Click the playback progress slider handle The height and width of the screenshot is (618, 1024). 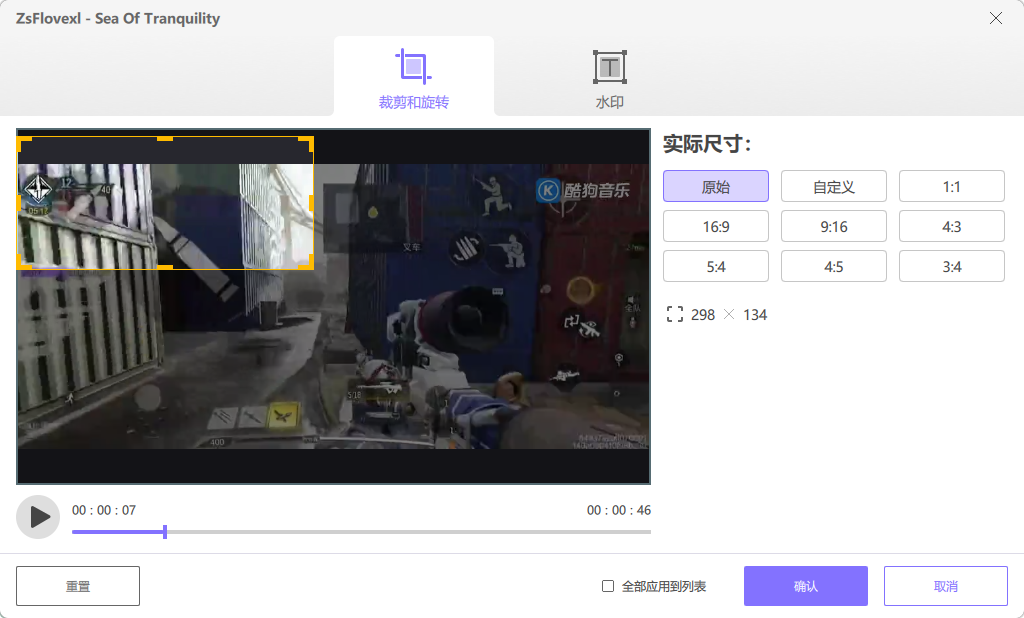pyautogui.click(x=165, y=532)
